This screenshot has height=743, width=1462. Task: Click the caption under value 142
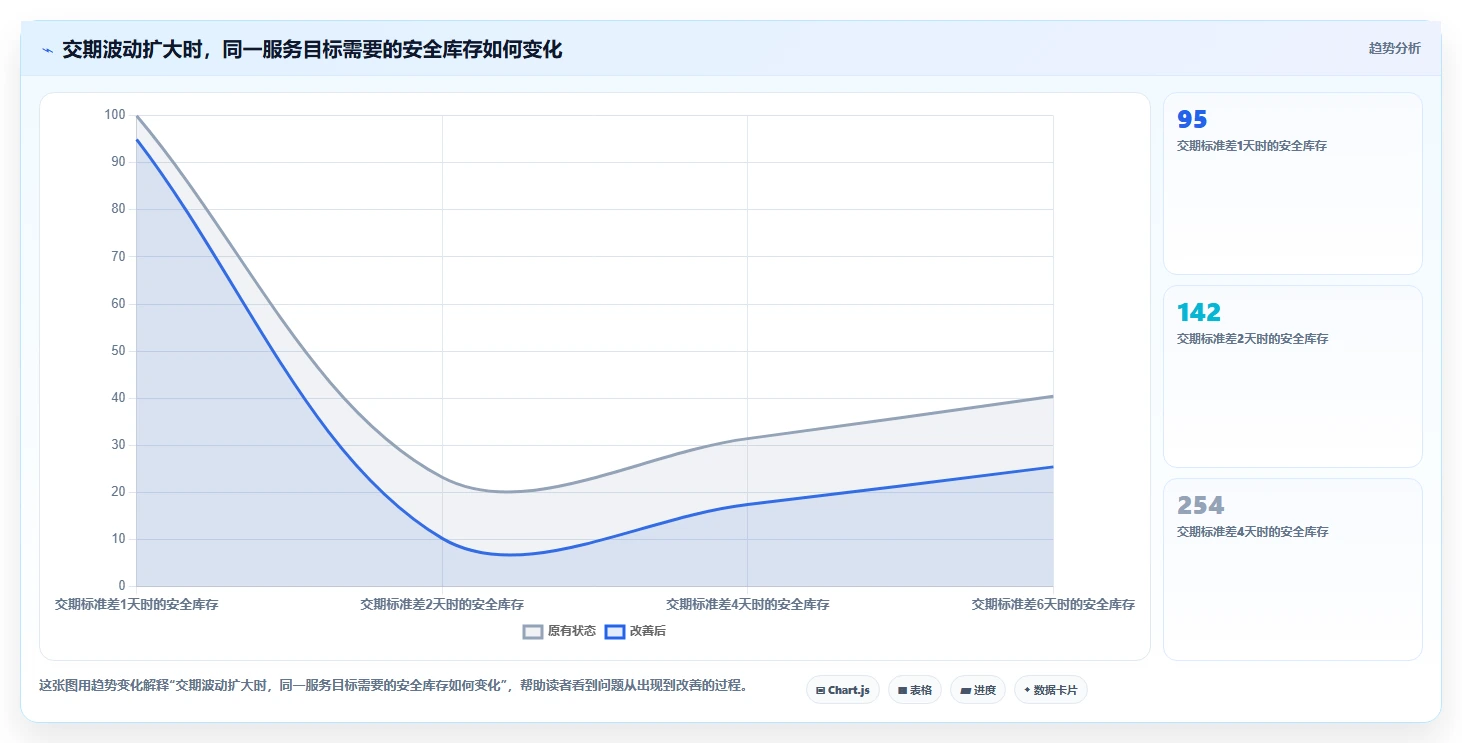[x=1252, y=339]
